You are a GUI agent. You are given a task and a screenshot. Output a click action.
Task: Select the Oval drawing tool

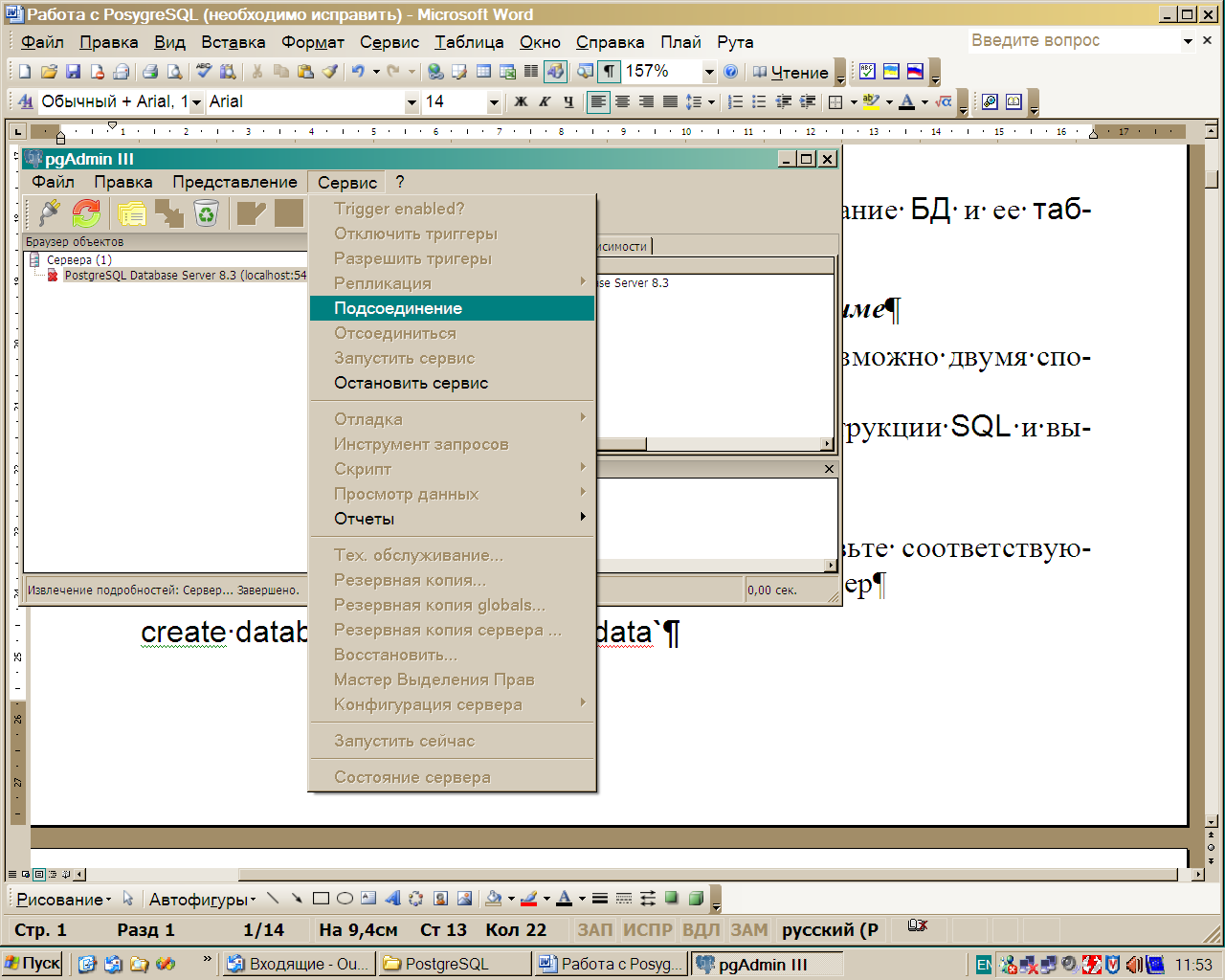point(345,899)
